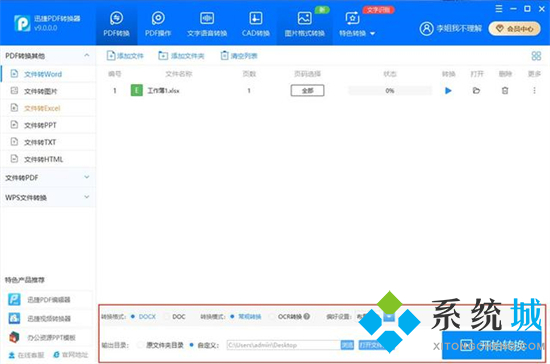The height and width of the screenshot is (364, 550).
Task: Click the 官网地址 official website link
Action: pos(71,355)
